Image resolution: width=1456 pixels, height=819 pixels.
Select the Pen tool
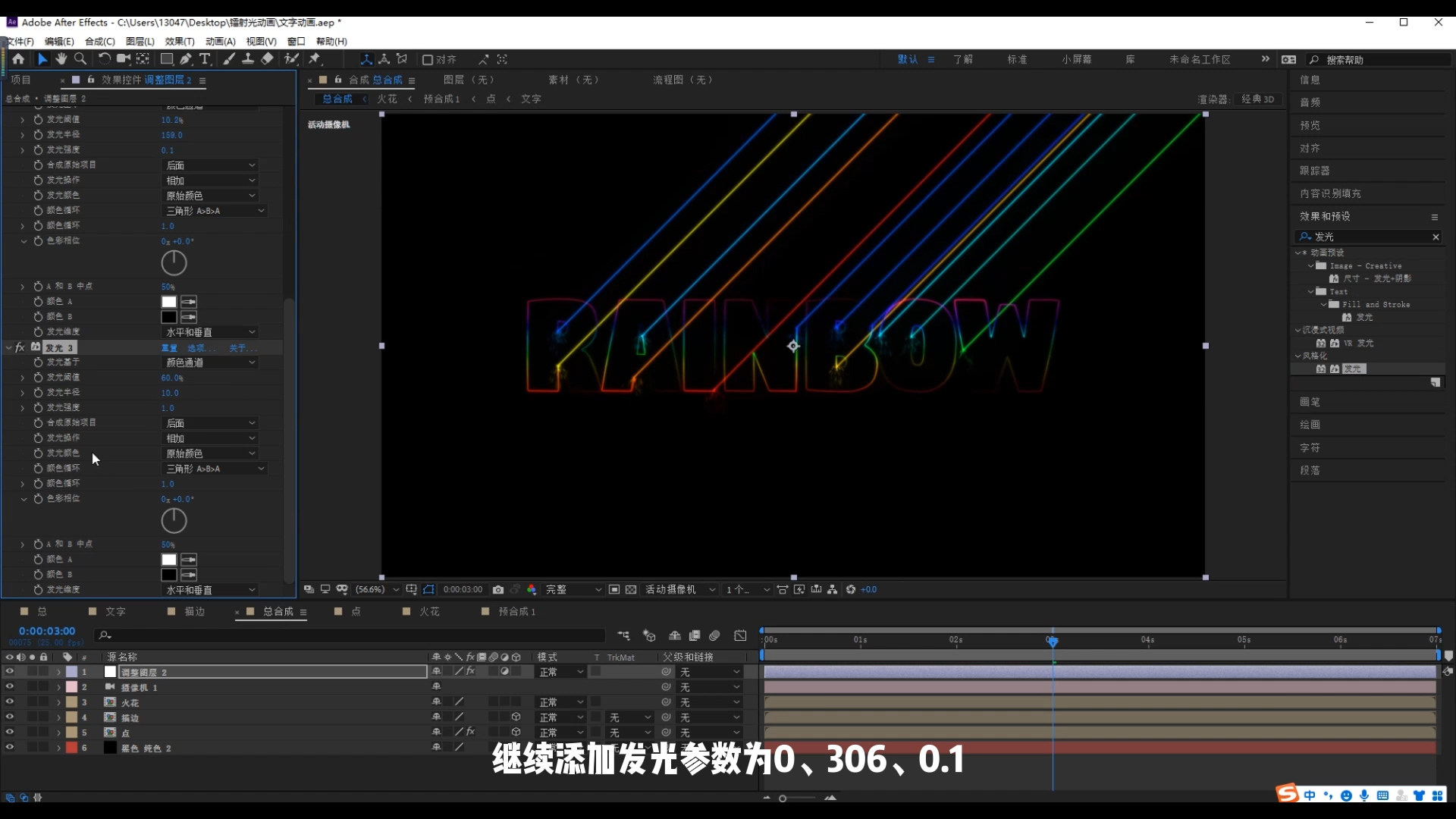coord(186,59)
